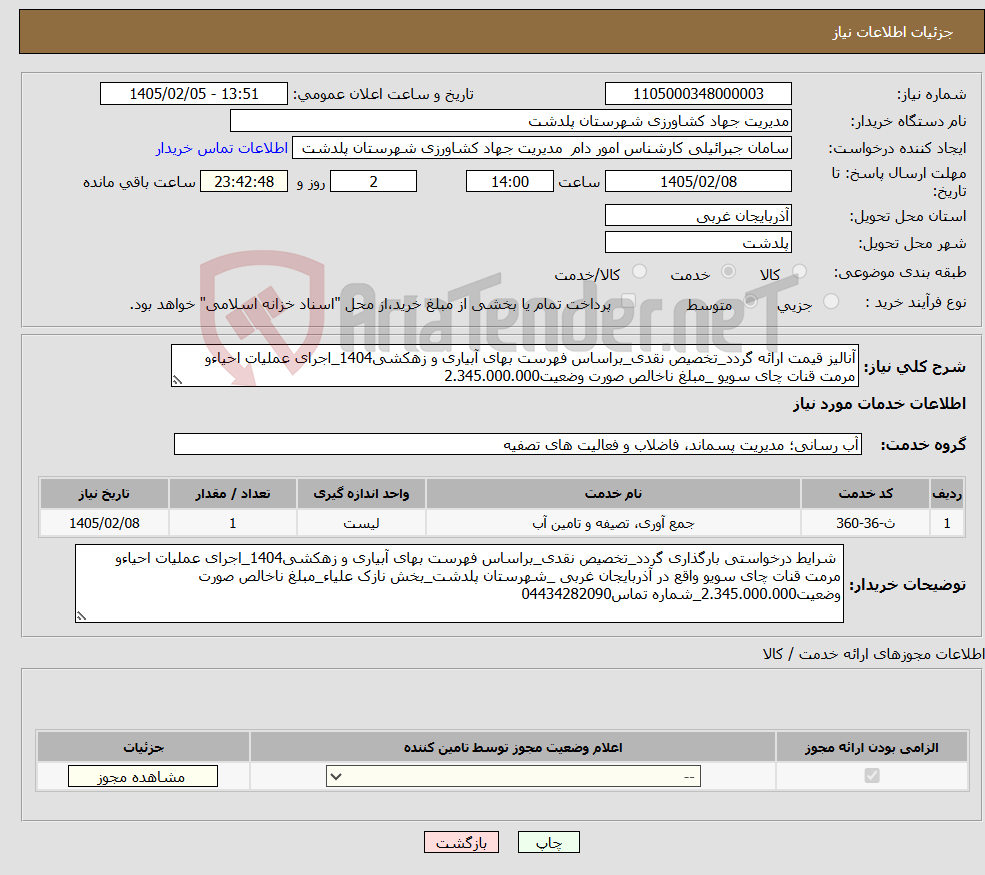The height and width of the screenshot is (875, 985).
Task: Click the تاریخ نیاز column header
Action: 104,494
